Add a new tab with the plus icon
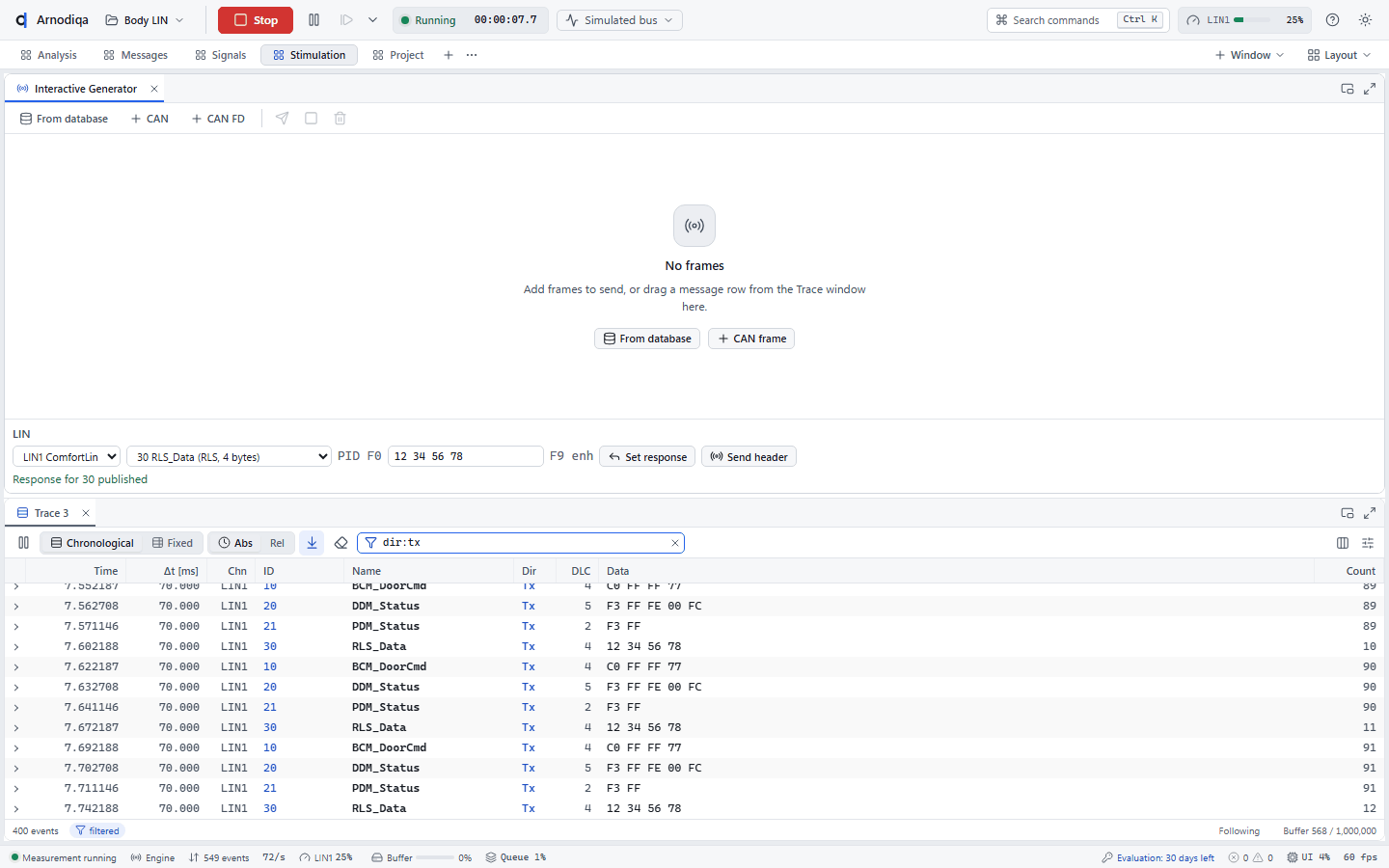 tap(449, 55)
